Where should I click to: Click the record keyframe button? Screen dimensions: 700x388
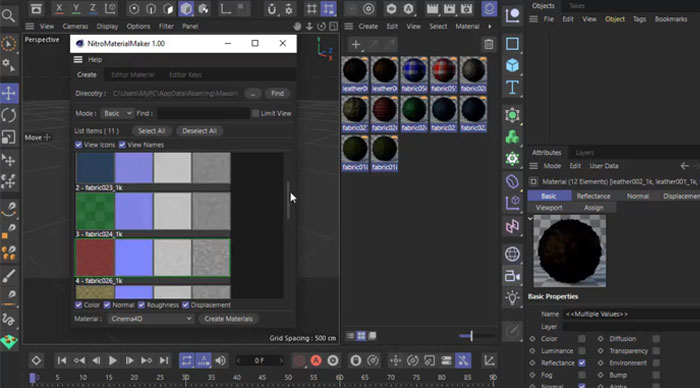(x=299, y=360)
